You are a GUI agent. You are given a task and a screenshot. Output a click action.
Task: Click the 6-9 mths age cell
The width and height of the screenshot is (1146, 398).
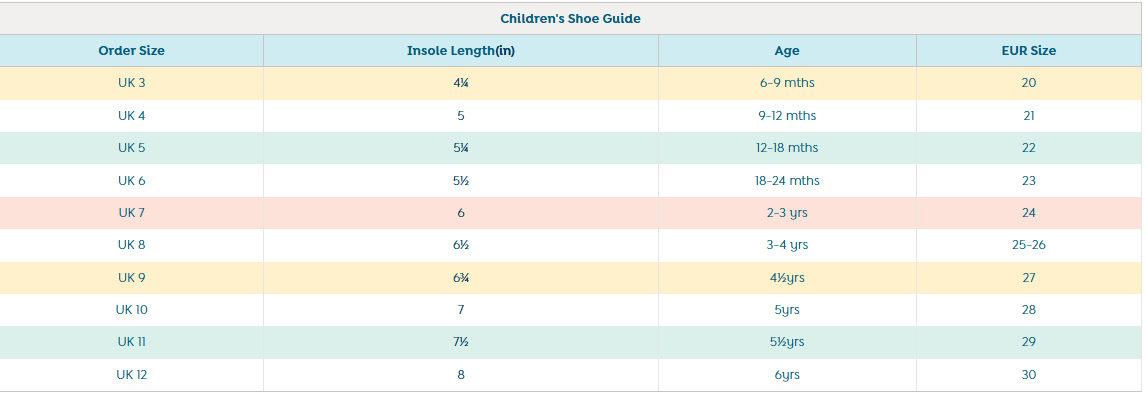click(787, 83)
